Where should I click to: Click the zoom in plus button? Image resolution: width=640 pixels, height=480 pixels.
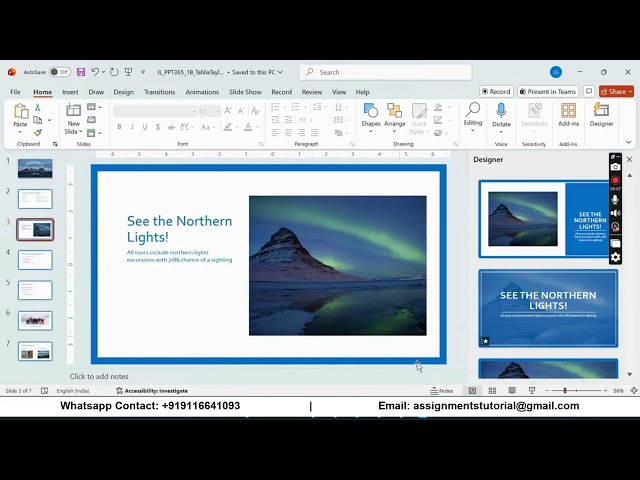click(x=605, y=391)
